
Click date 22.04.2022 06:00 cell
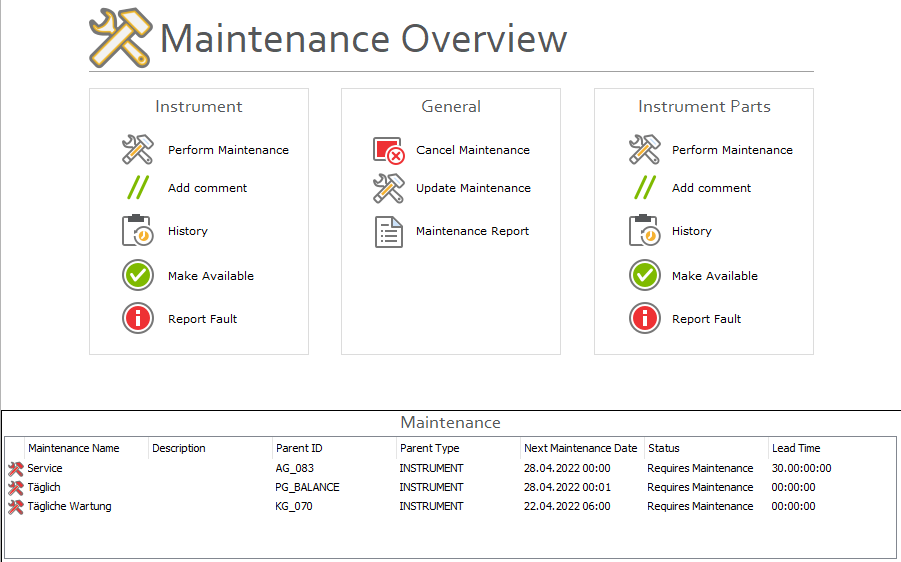tap(567, 506)
